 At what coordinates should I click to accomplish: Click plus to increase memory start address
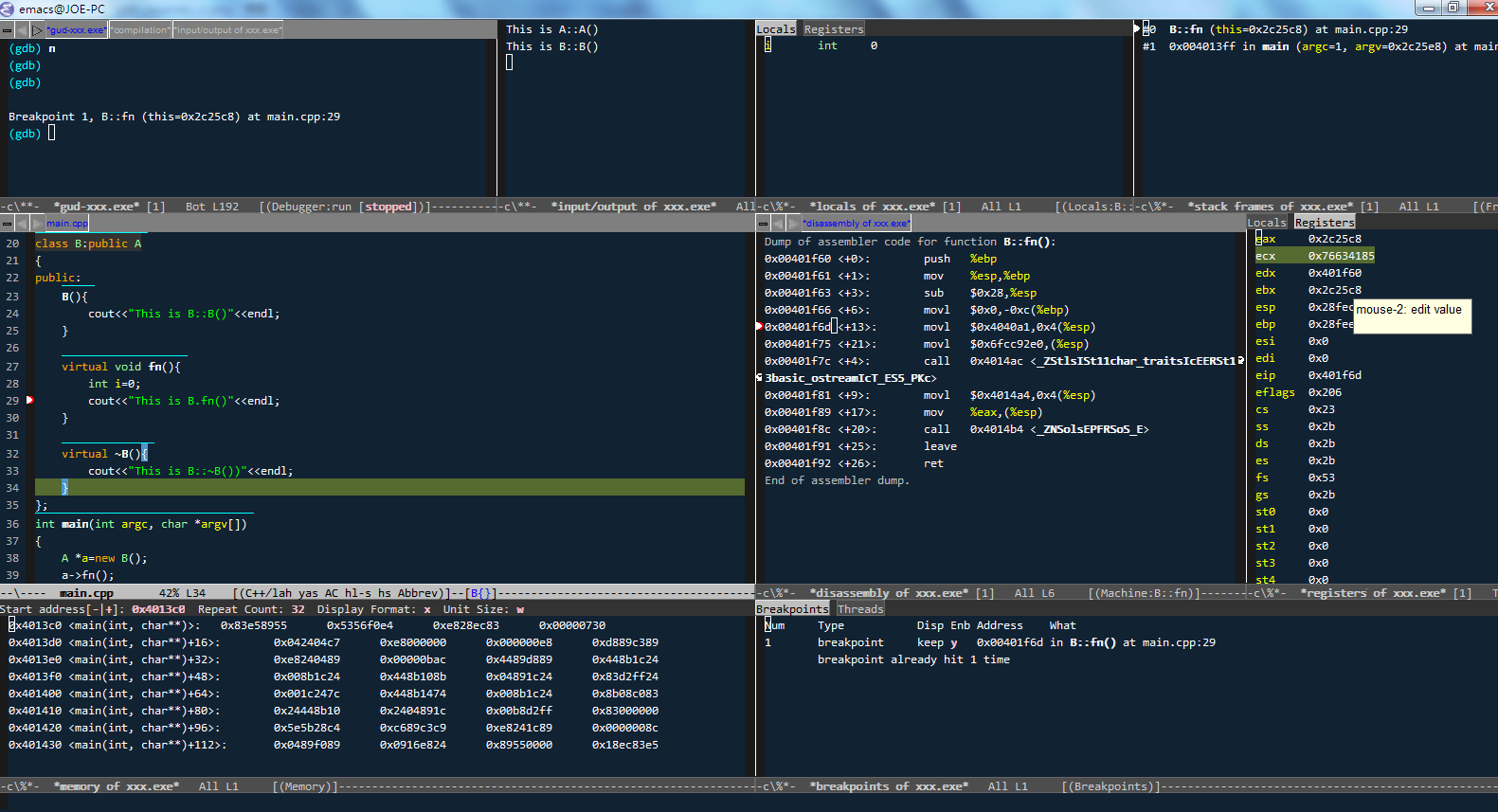point(110,609)
